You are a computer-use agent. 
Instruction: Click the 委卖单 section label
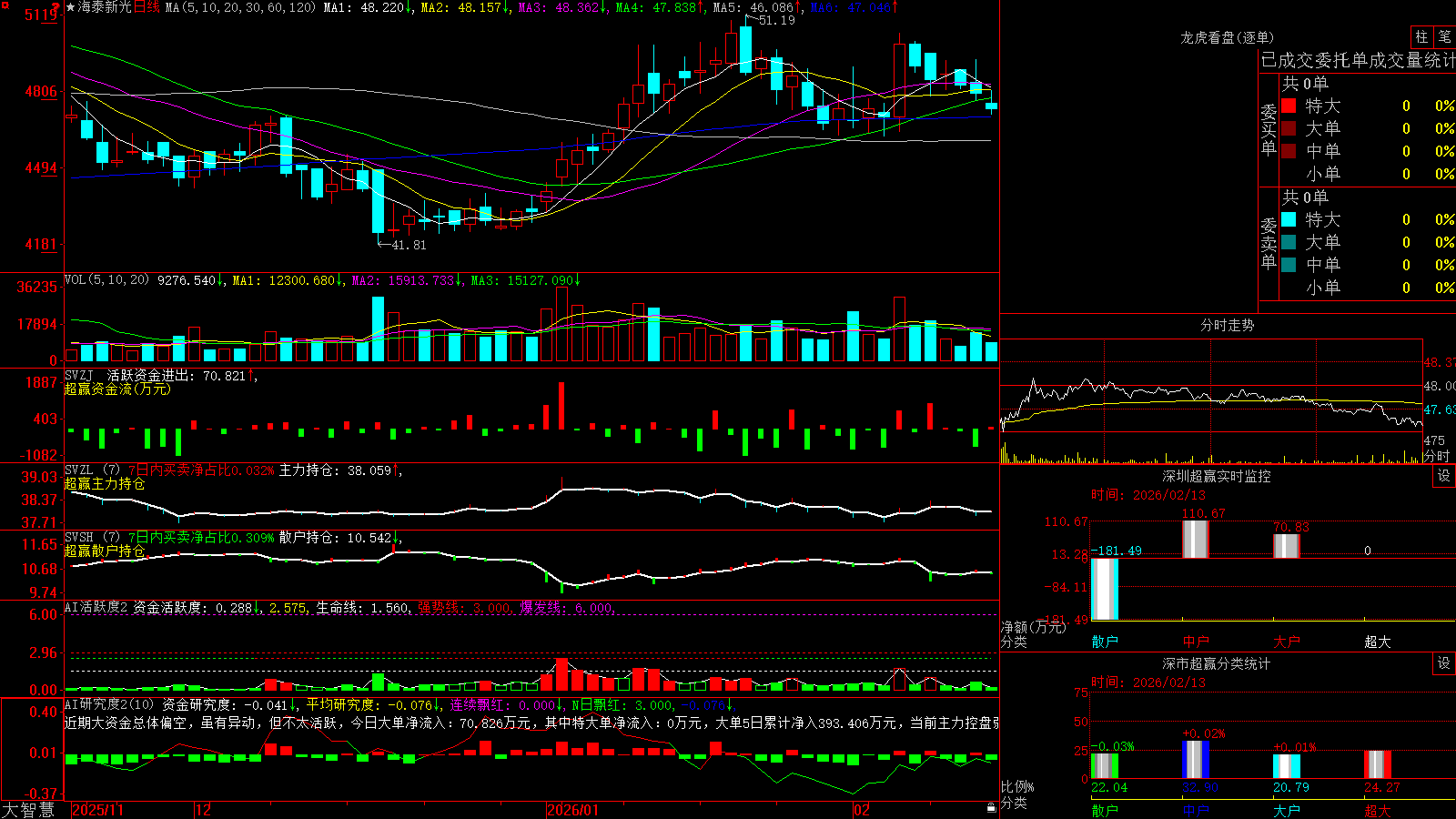[1269, 244]
